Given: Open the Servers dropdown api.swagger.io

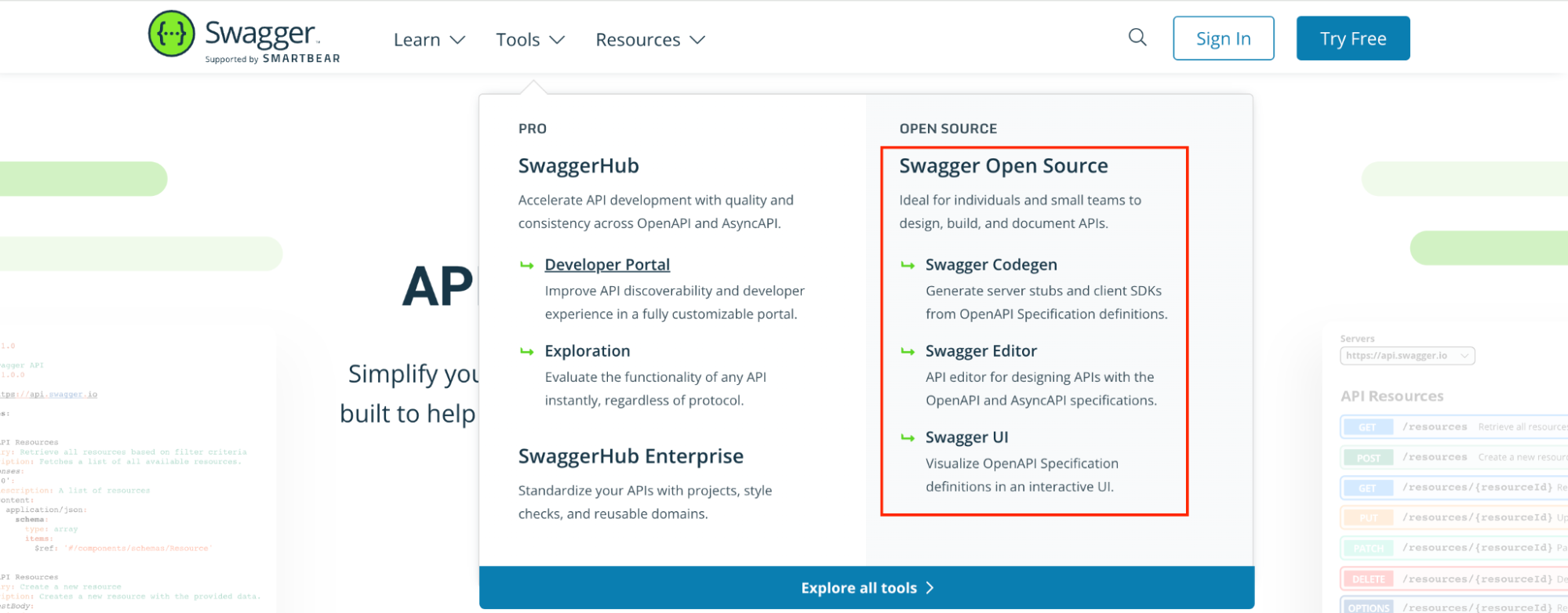Looking at the screenshot, I should pyautogui.click(x=1407, y=356).
